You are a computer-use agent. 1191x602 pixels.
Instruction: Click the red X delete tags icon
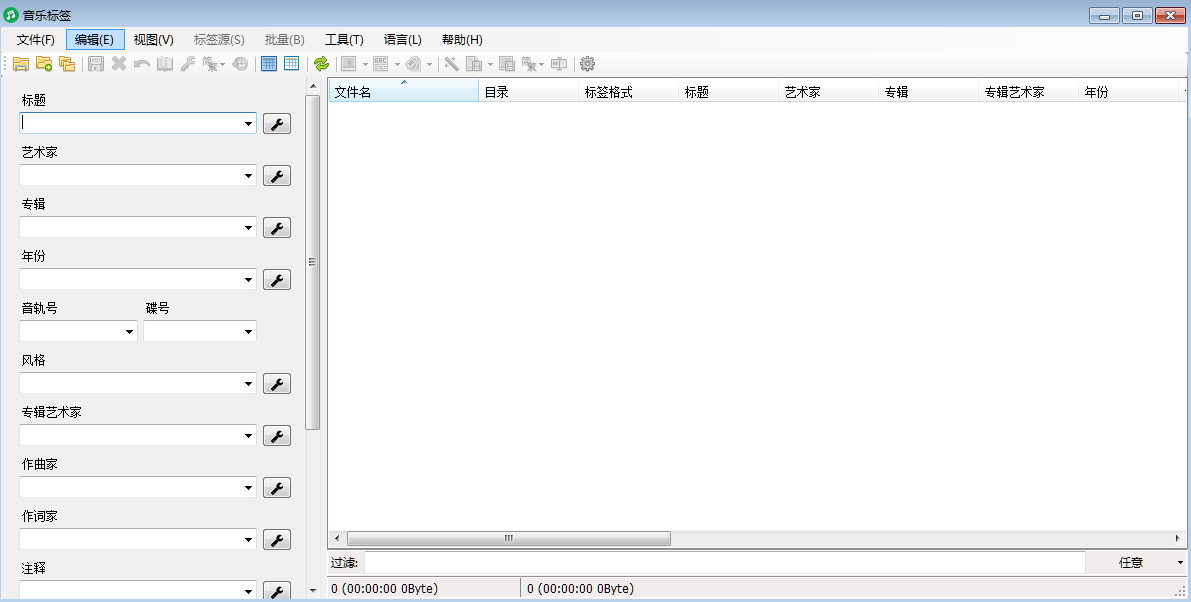(x=117, y=63)
